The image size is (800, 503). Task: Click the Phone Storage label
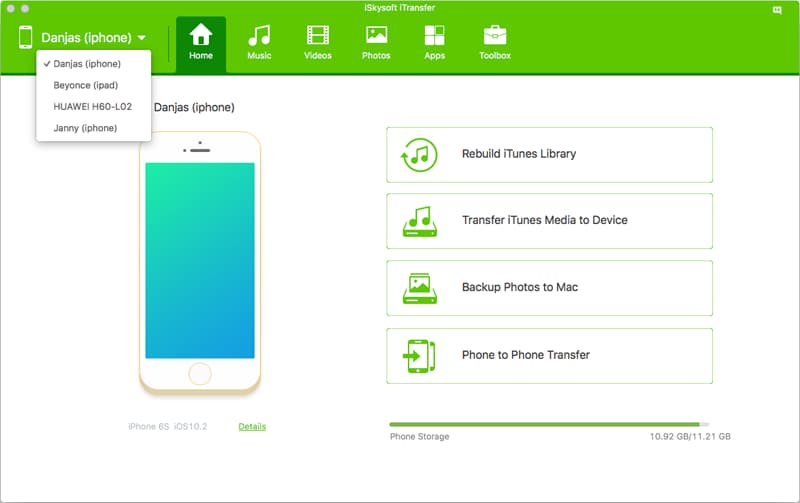pyautogui.click(x=419, y=437)
